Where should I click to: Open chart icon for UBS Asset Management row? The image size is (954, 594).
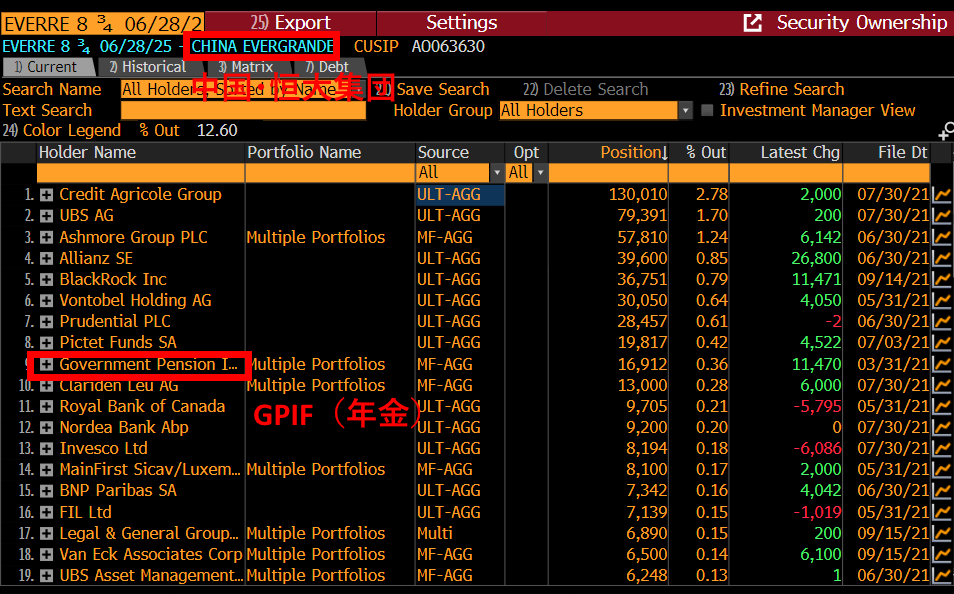tap(942, 575)
